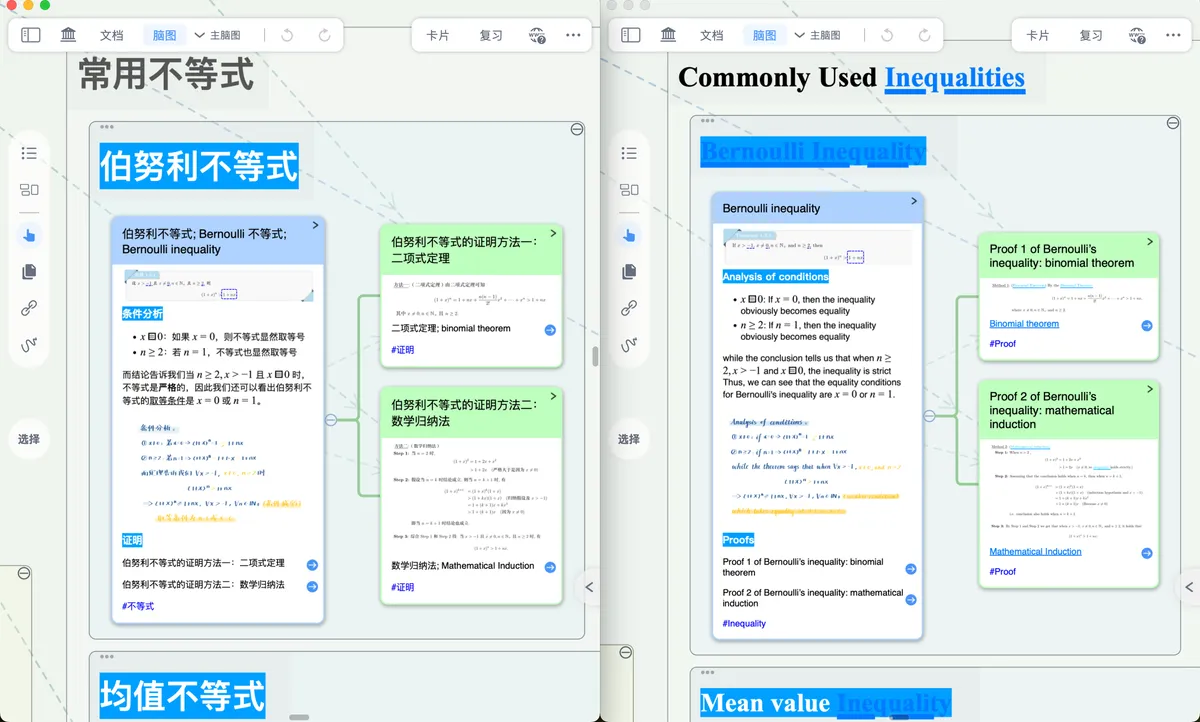Viewport: 1200px width, 722px height.
Task: Click left window vertical scrollbar handle
Action: (595, 357)
